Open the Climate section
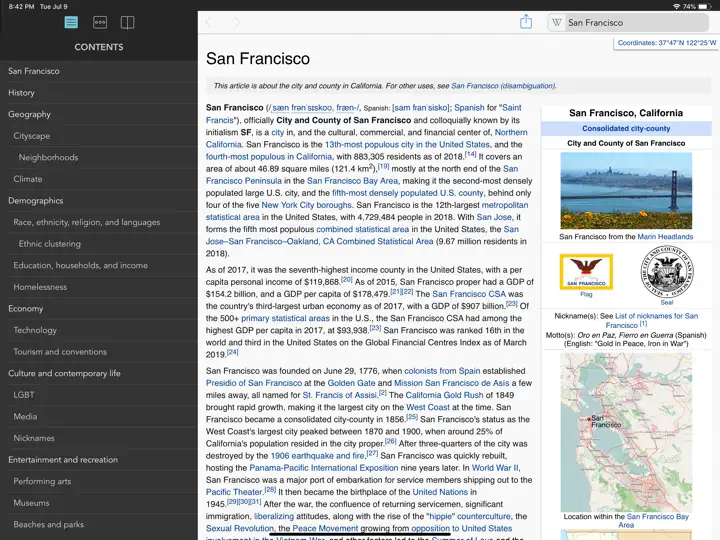Image resolution: width=720 pixels, height=540 pixels. pos(99,179)
